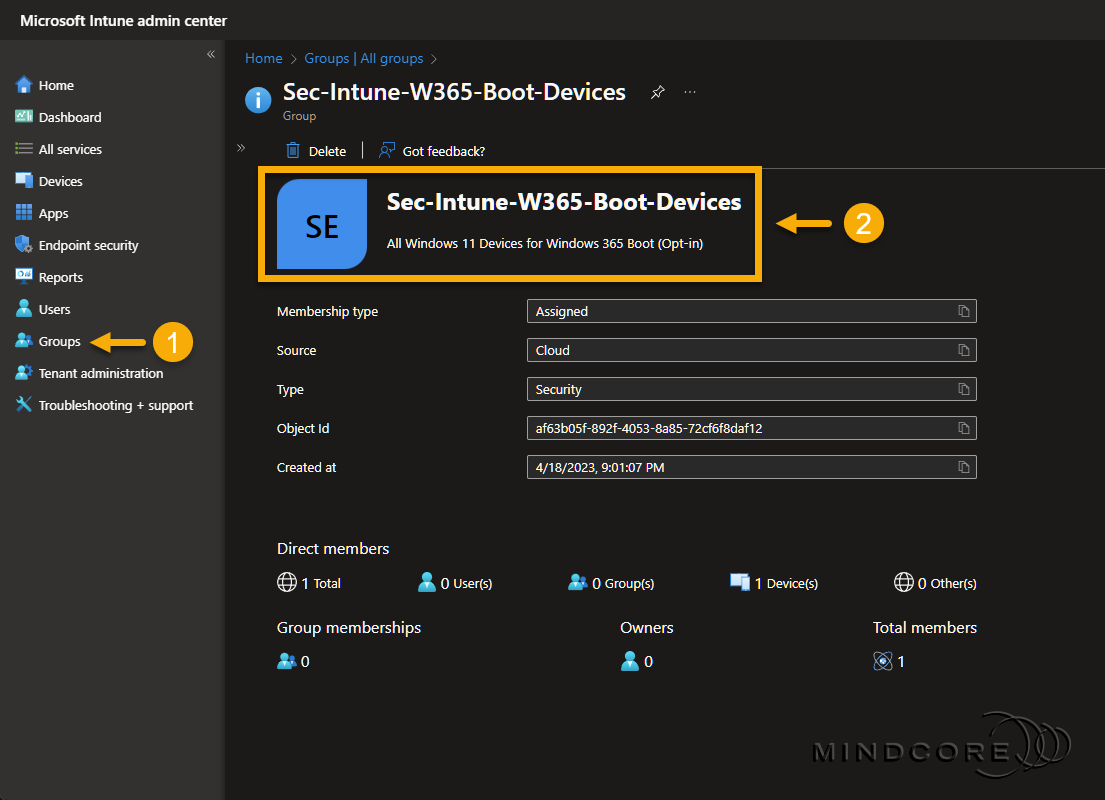Open the Users section
Screen dimensions: 1105x800
53,309
